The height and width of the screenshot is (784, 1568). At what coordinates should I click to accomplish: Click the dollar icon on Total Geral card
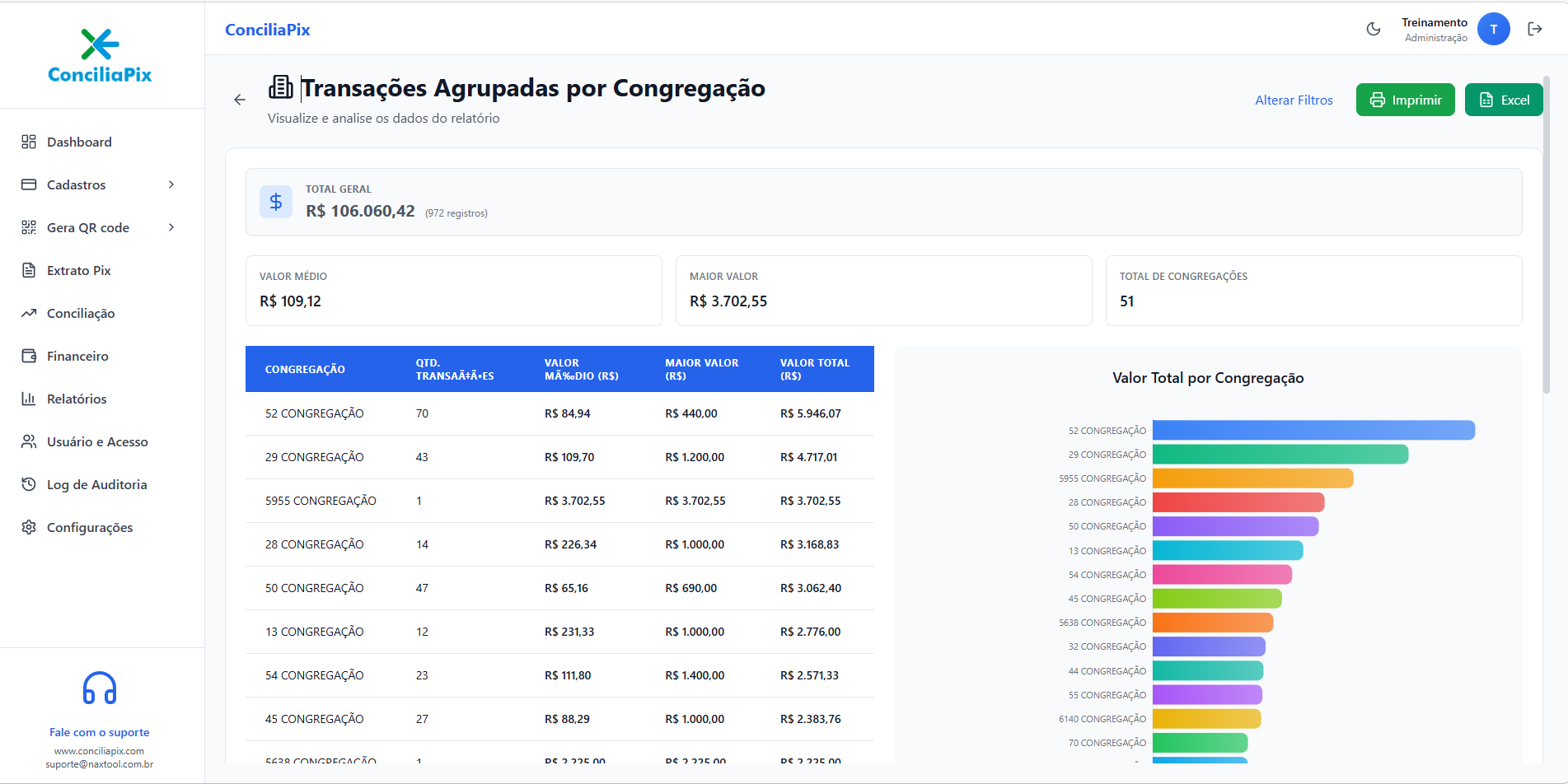coord(276,201)
